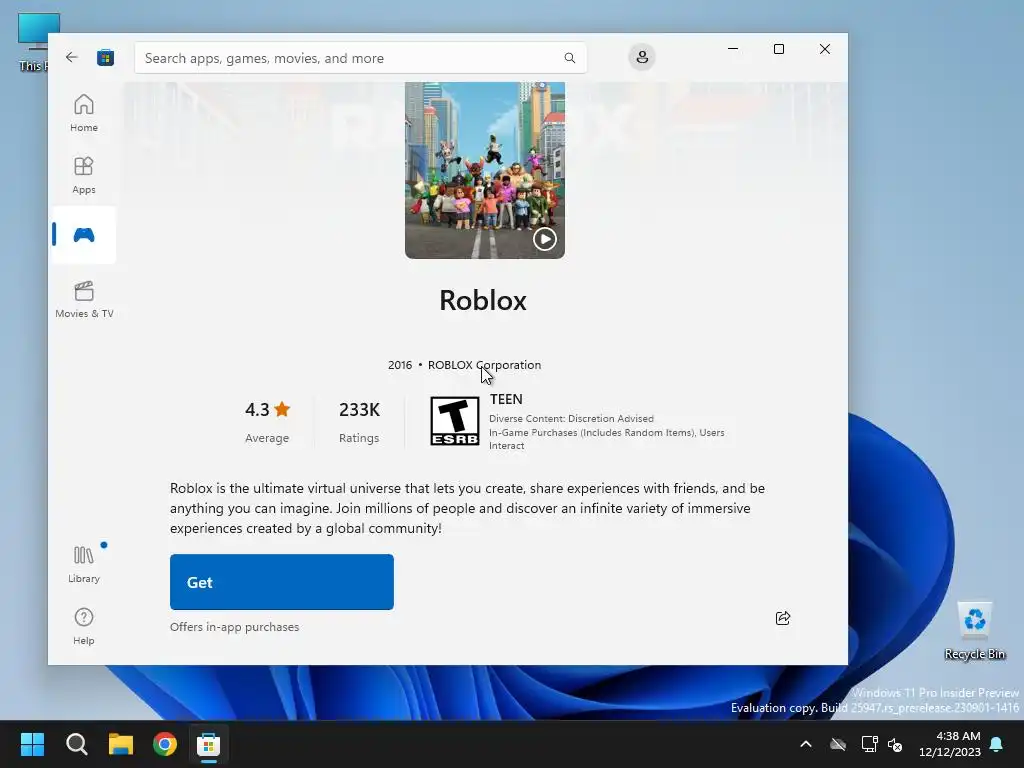Viewport: 1024px width, 768px height.
Task: Click the 2016 release year text
Action: point(400,365)
